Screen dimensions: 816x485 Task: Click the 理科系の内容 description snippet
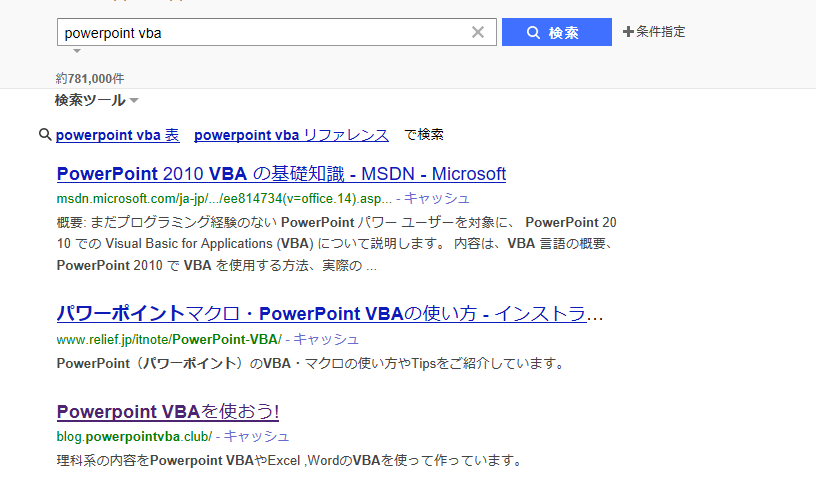289,461
